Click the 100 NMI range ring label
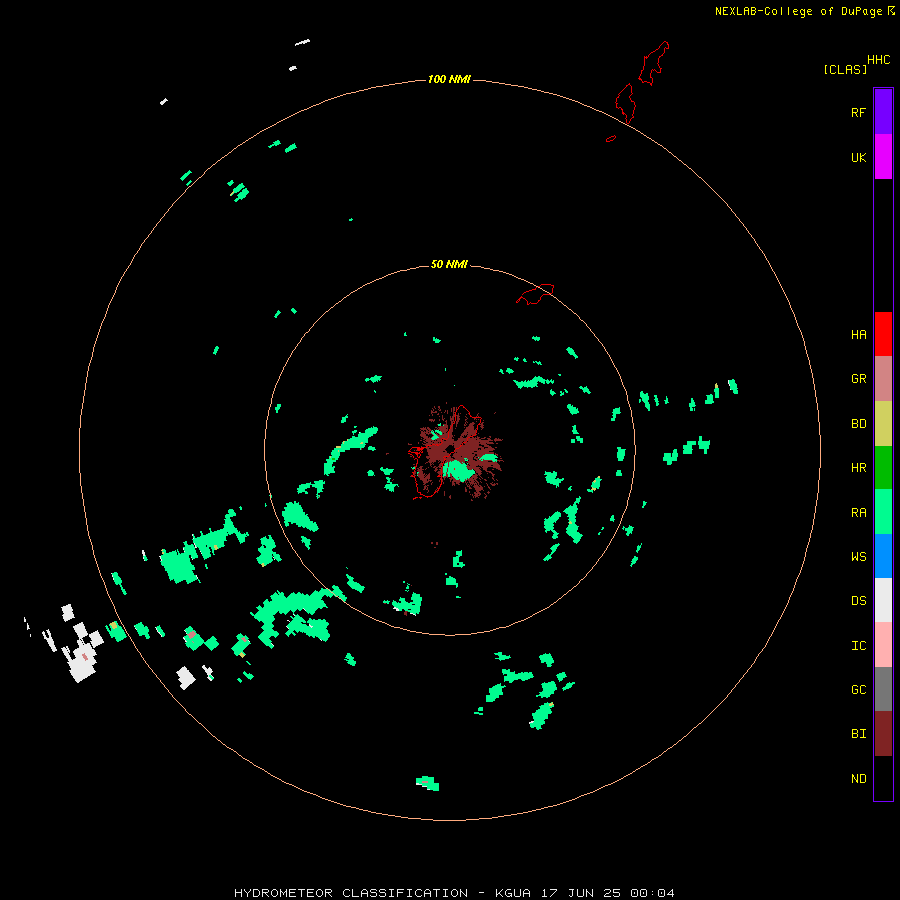 pyautogui.click(x=449, y=79)
